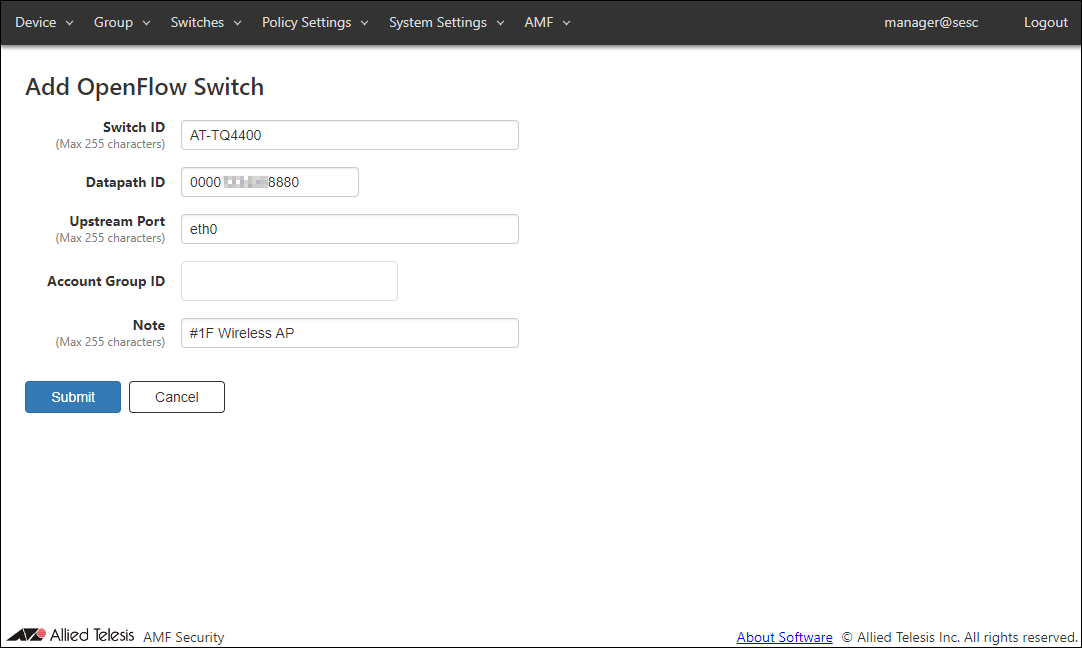This screenshot has height=648, width=1082.
Task: Click the AMF Security footer text
Action: click(184, 637)
